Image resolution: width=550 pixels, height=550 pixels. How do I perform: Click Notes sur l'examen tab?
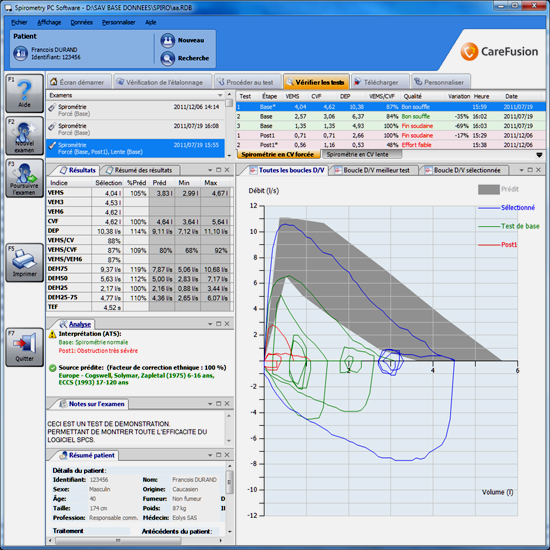click(x=92, y=404)
